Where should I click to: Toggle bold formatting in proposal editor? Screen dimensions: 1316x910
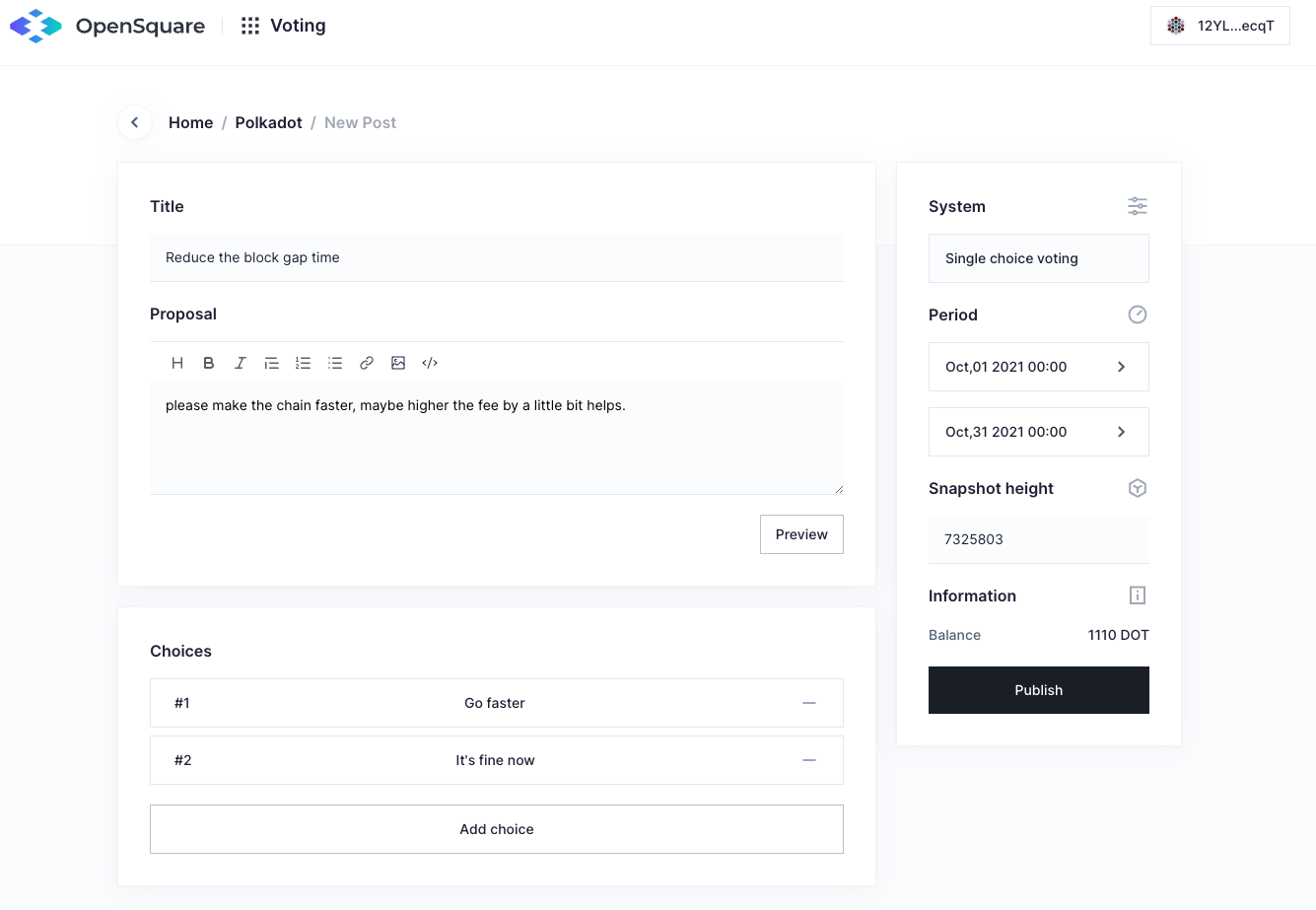click(x=209, y=363)
